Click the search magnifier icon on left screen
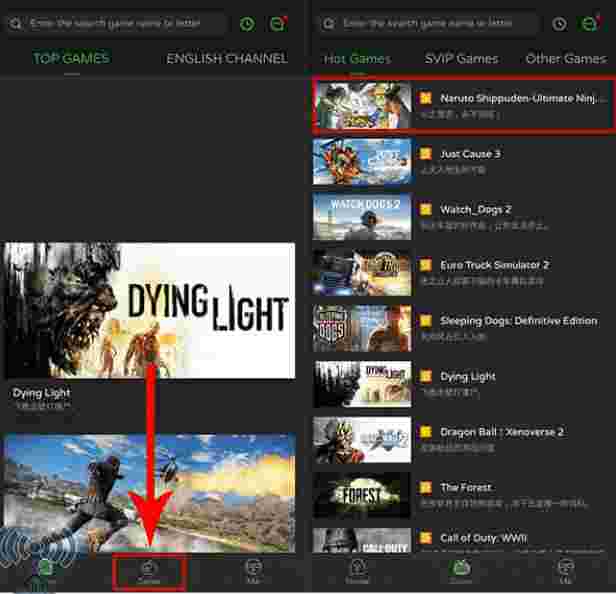Image resolution: width=616 pixels, height=594 pixels. coord(15,24)
